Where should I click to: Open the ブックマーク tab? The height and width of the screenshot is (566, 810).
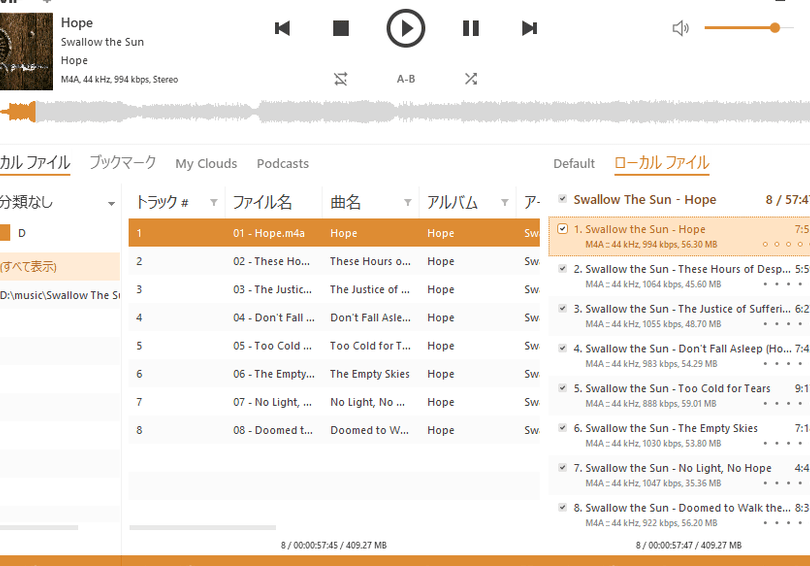point(122,163)
